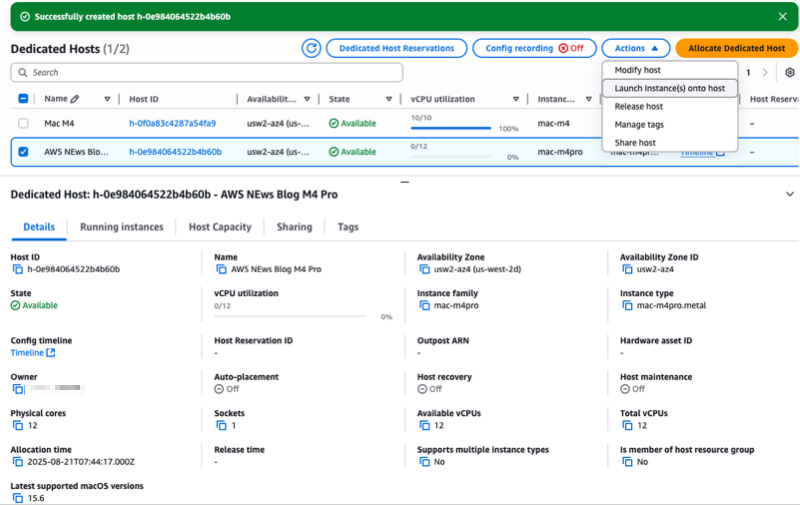
Task: Copy the Host ID value in Details
Action: [x=17, y=269]
